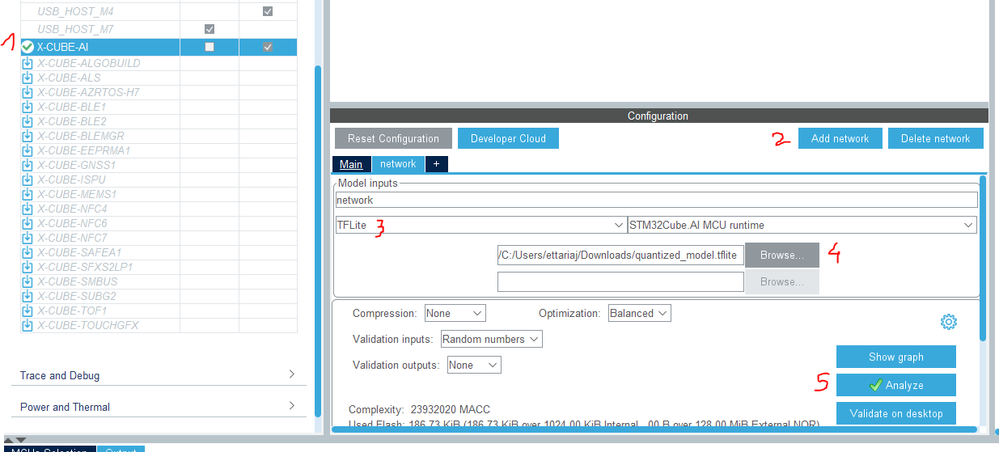999x452 pixels.
Task: Click download icon next to X-CUBE-ISPU
Action: click(x=27, y=180)
